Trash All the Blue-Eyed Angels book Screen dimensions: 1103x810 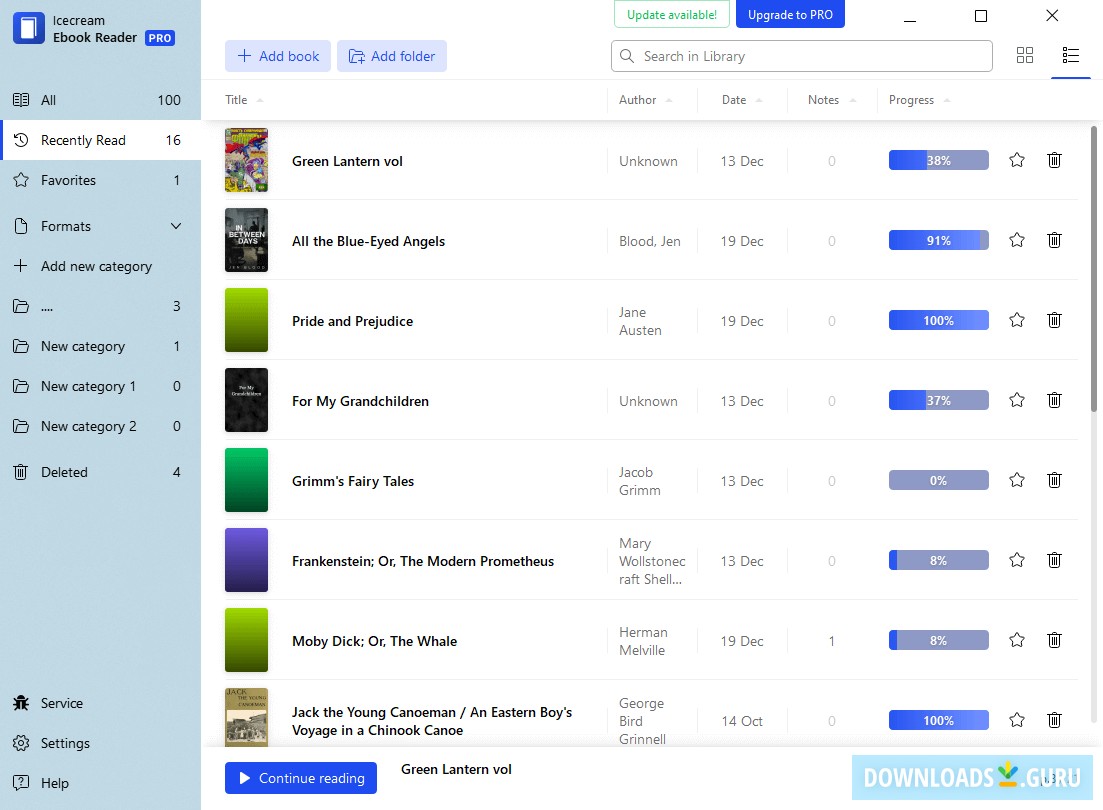(x=1054, y=241)
